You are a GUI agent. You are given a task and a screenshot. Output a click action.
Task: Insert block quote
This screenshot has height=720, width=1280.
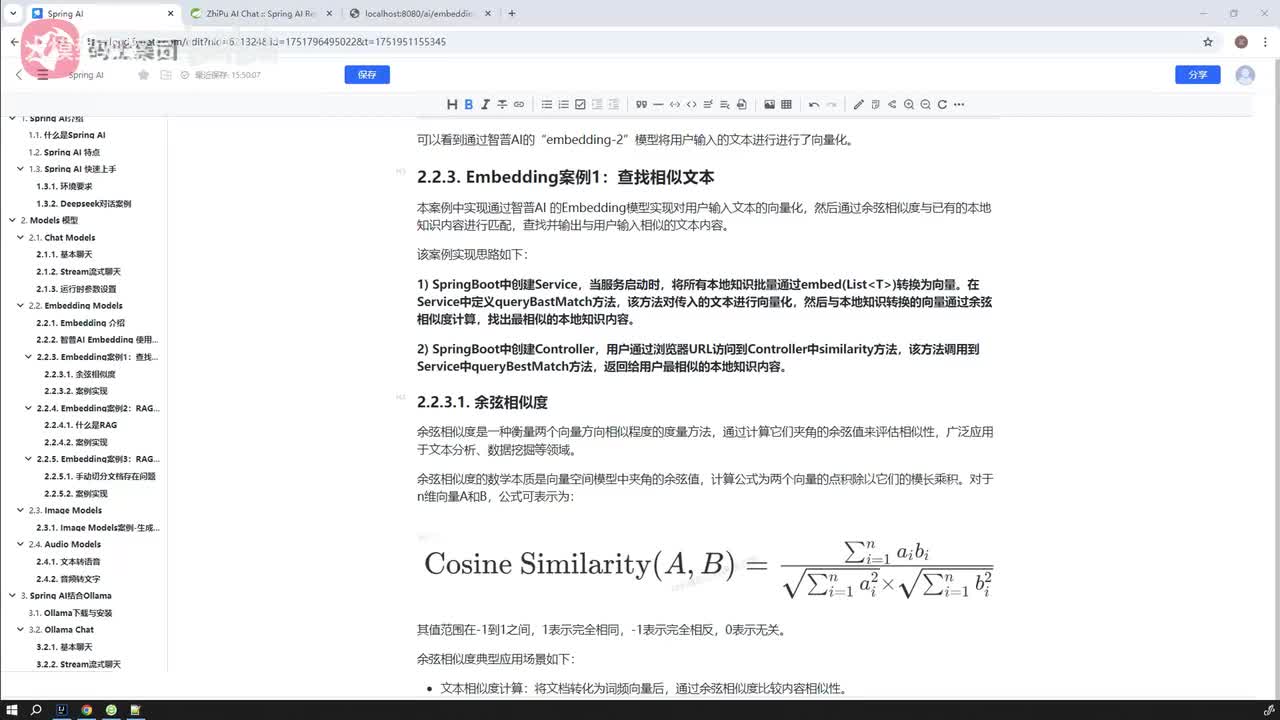click(641, 104)
